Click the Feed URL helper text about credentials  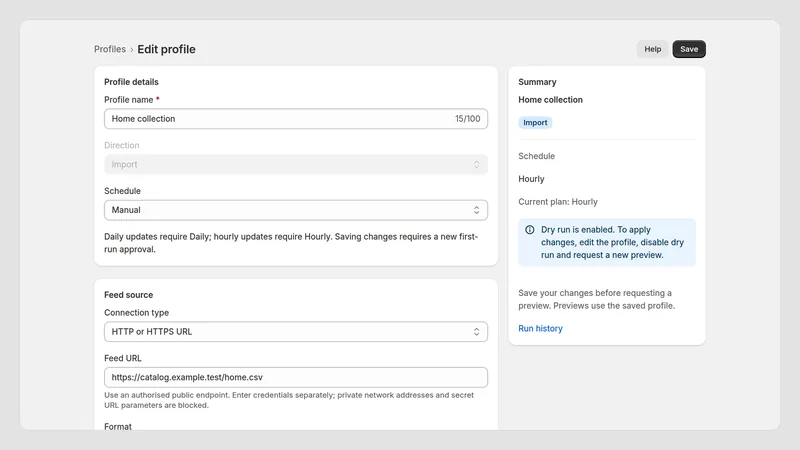[x=289, y=400]
